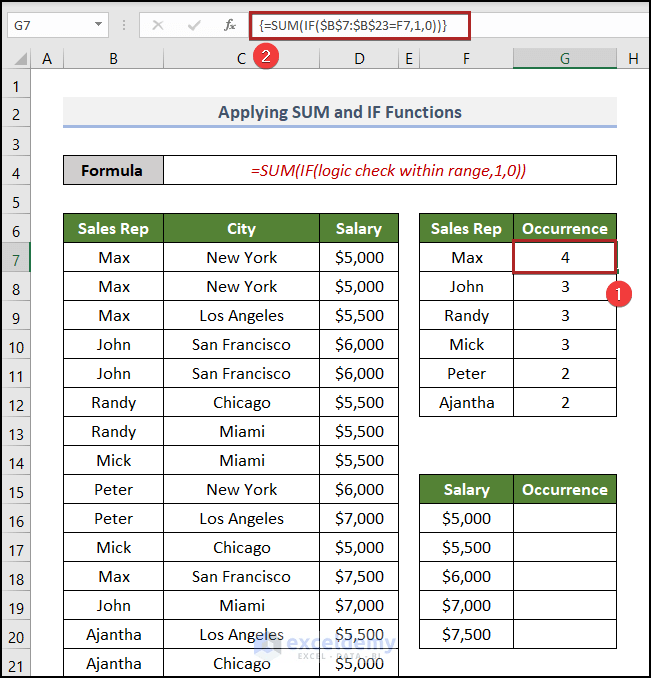The height and width of the screenshot is (678, 651).
Task: Click 'Los Angeles' in row 9
Action: [241, 316]
